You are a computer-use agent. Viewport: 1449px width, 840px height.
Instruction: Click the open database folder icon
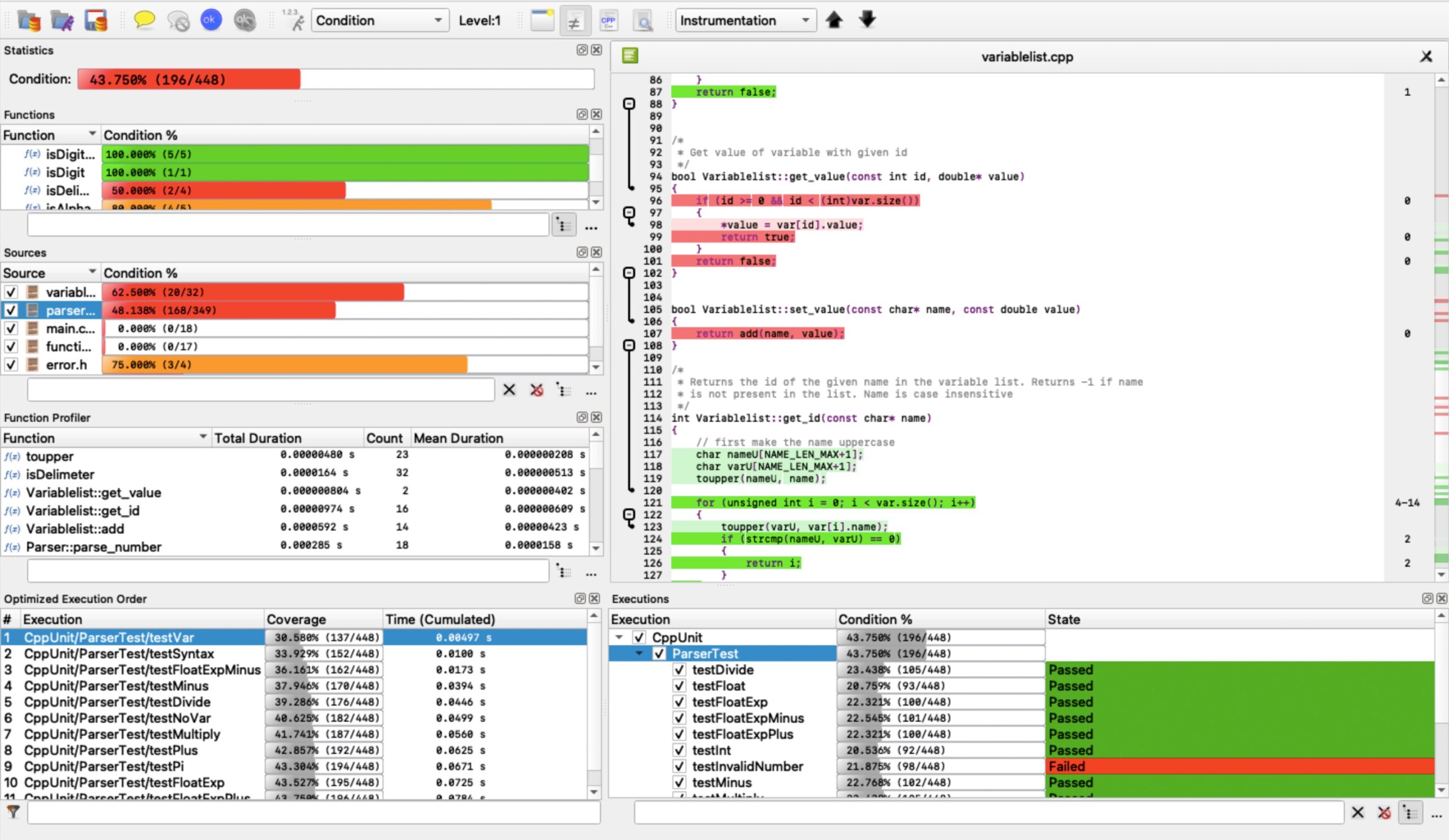[29, 21]
